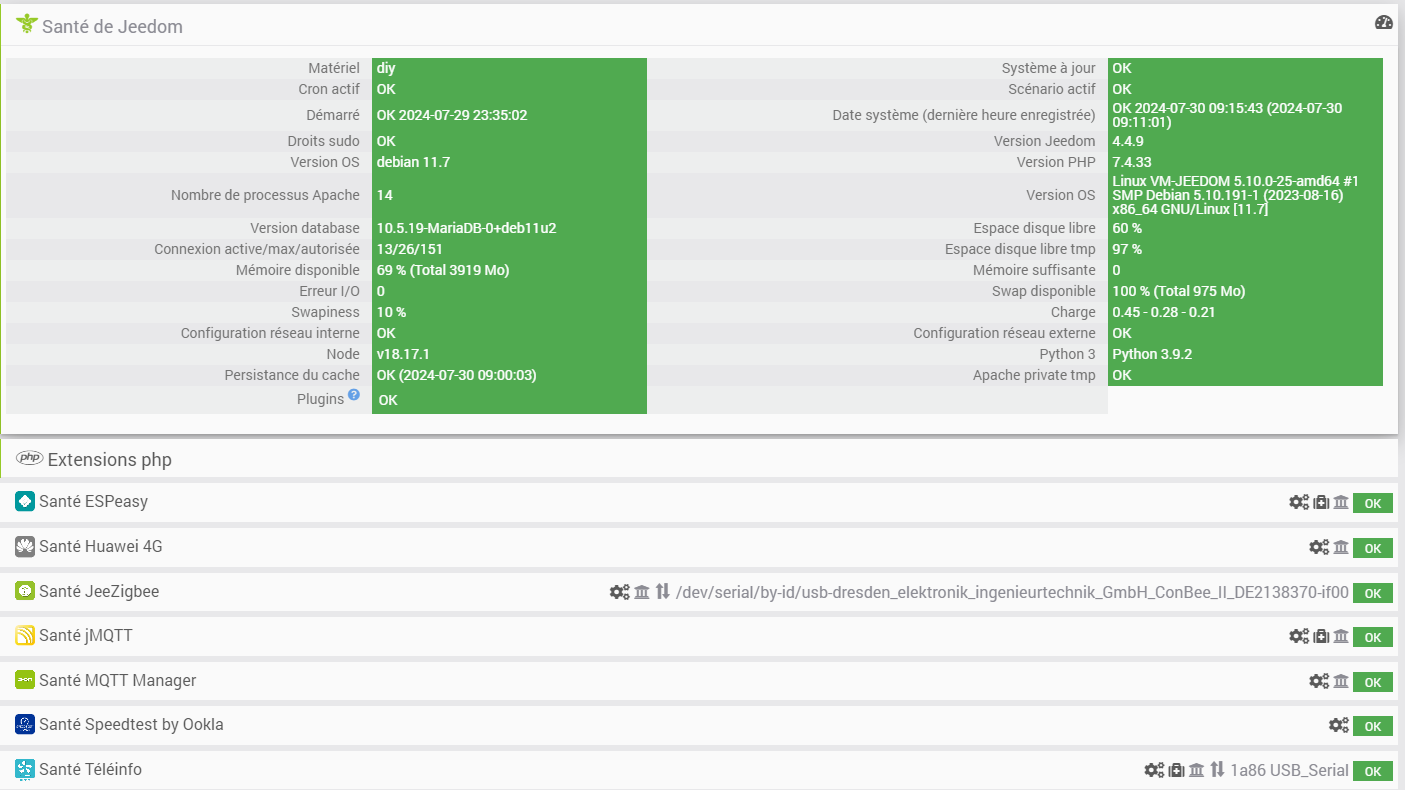Click the database version '10.5.19-MariaDB-0+deb11u2'
1405x790 pixels.
[466, 228]
